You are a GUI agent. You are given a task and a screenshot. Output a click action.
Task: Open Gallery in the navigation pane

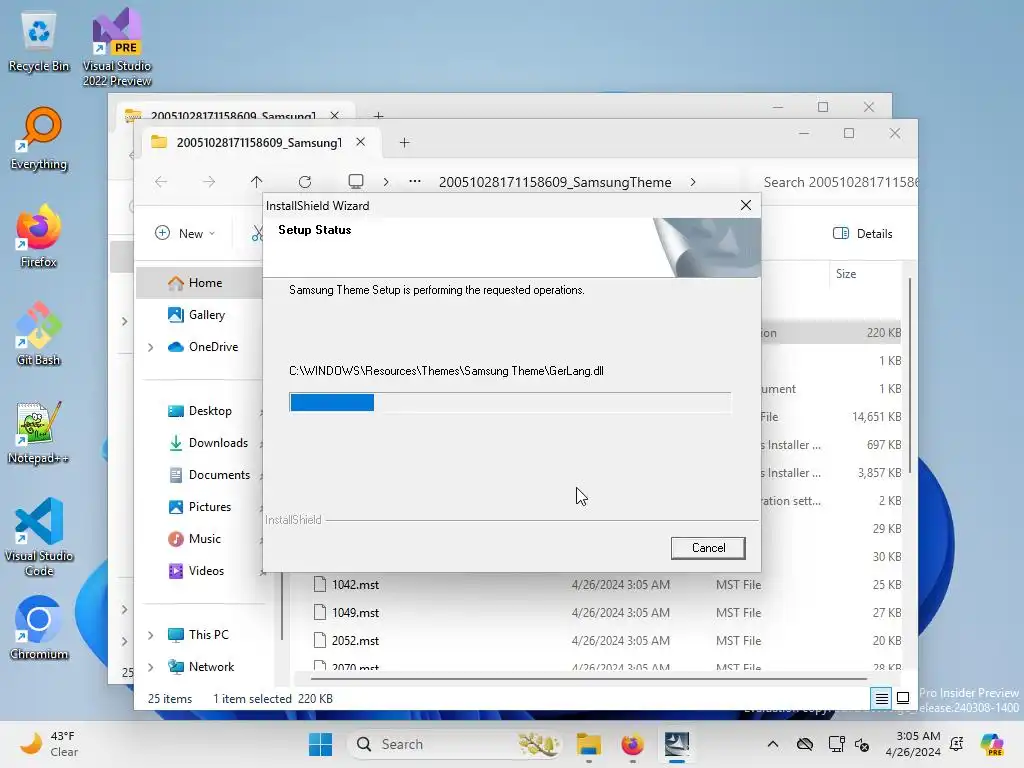(x=207, y=315)
